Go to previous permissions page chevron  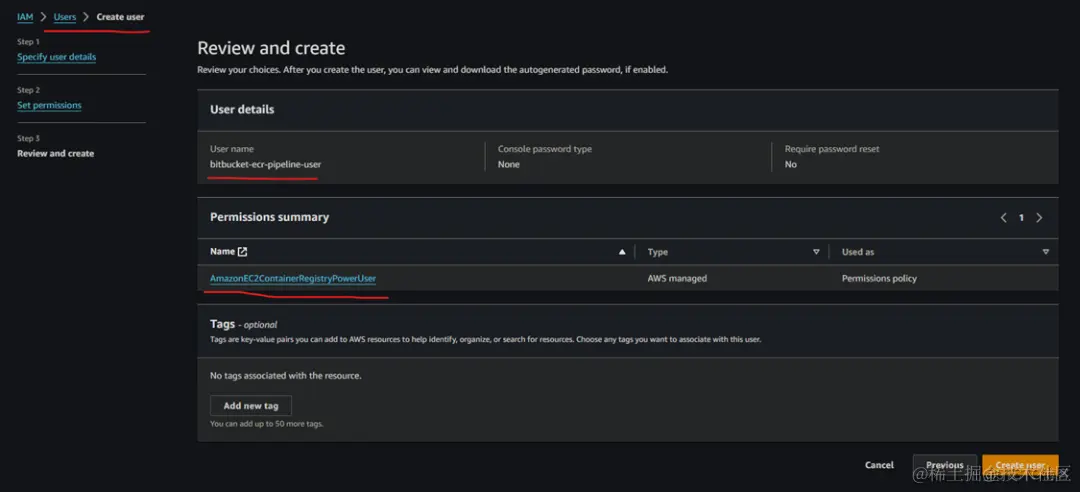tap(1004, 218)
